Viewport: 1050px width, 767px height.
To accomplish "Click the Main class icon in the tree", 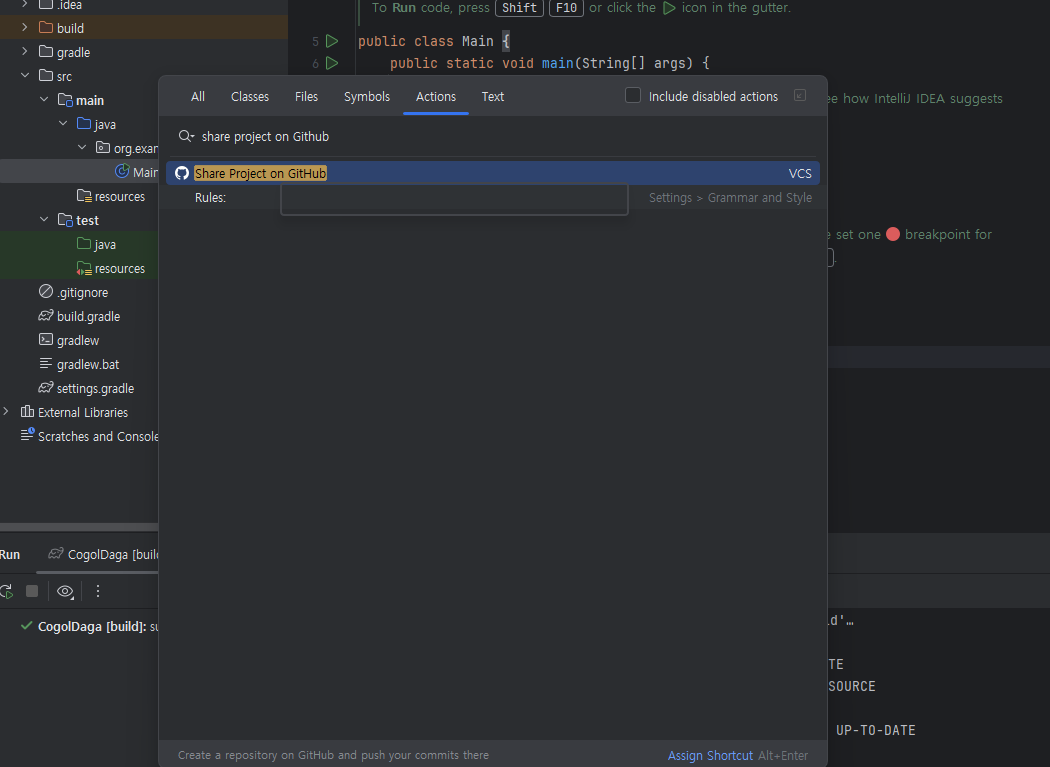I will tap(122, 171).
